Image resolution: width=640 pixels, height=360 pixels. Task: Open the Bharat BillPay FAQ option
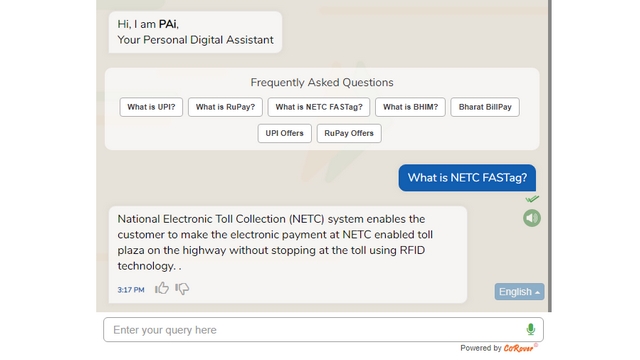point(485,107)
